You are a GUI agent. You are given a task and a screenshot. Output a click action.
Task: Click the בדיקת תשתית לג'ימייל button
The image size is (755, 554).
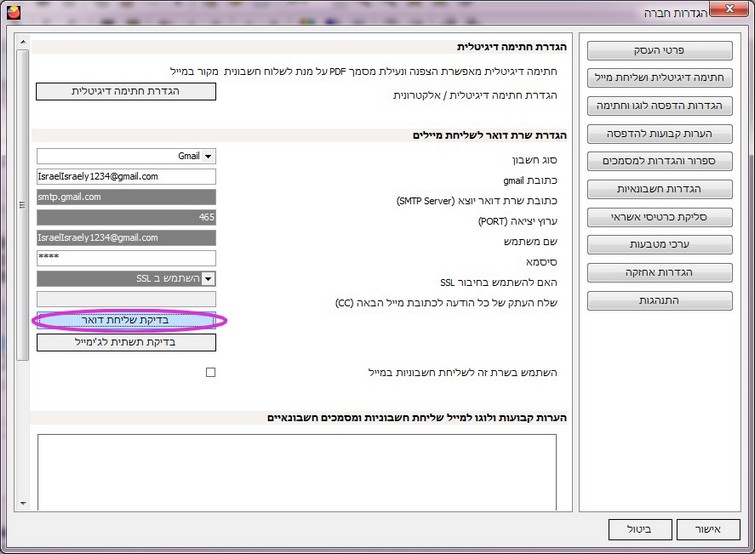(x=126, y=342)
